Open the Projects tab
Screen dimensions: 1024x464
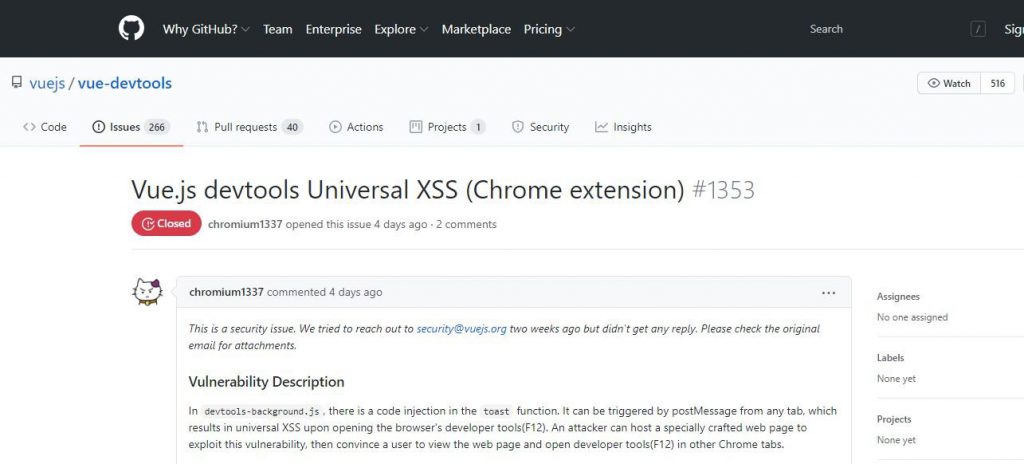(447, 127)
